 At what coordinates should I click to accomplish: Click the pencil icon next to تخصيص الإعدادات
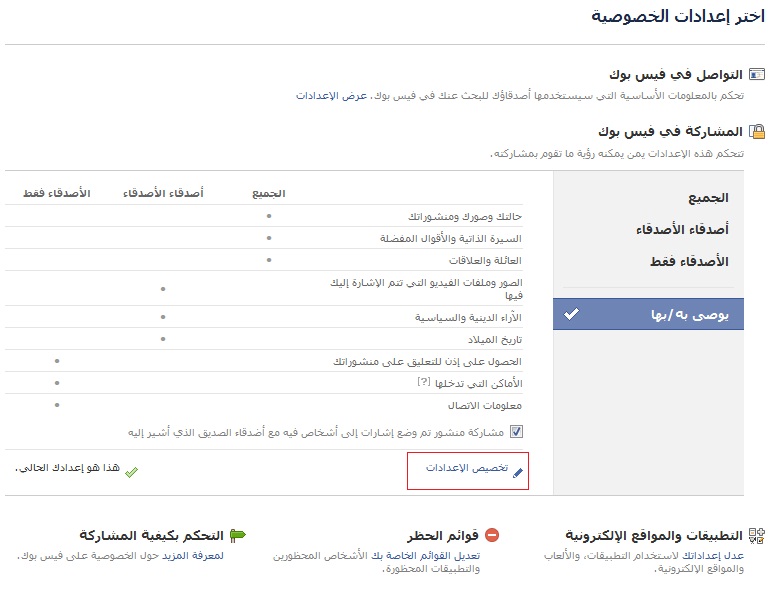tap(517, 472)
